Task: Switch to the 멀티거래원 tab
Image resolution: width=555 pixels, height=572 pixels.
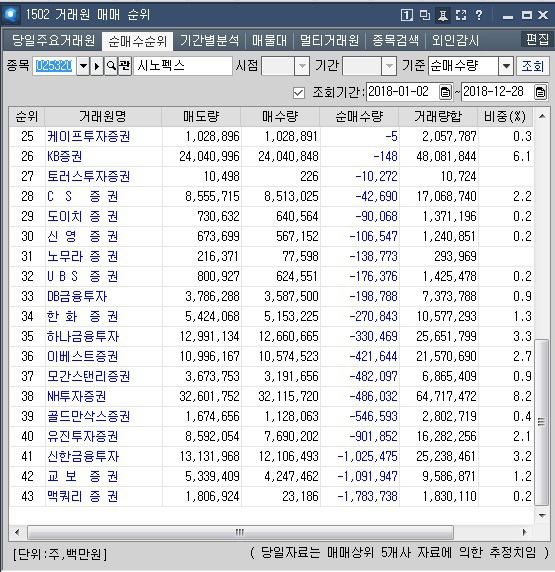Action: [329, 40]
